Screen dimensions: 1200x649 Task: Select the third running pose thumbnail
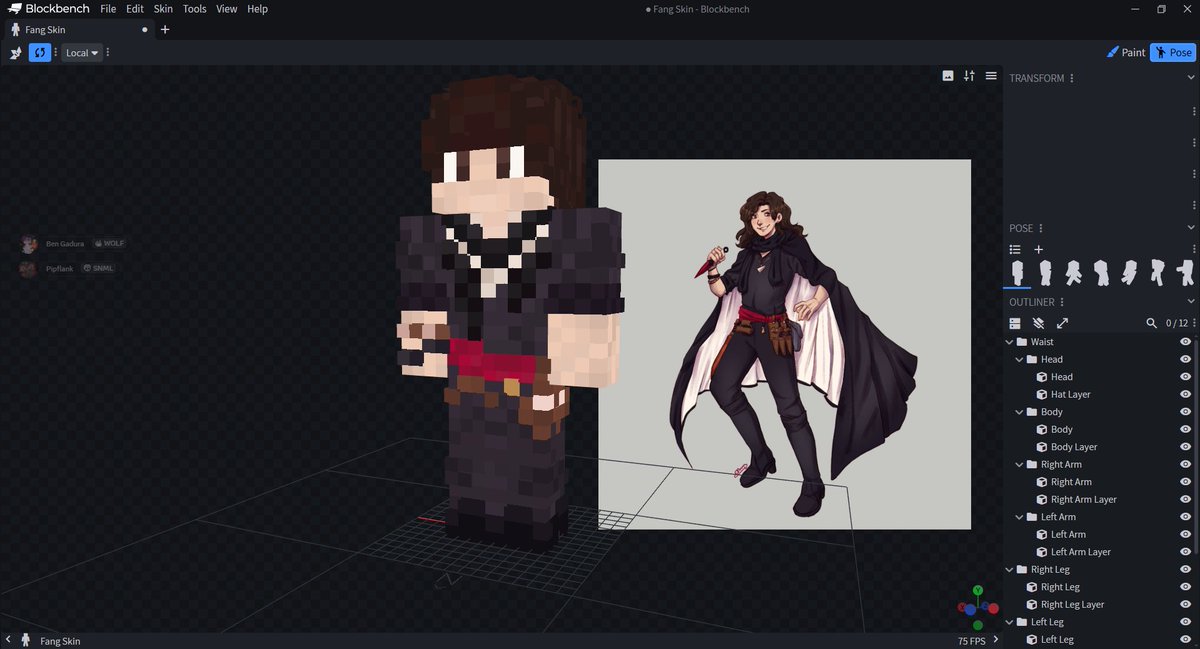(1073, 272)
